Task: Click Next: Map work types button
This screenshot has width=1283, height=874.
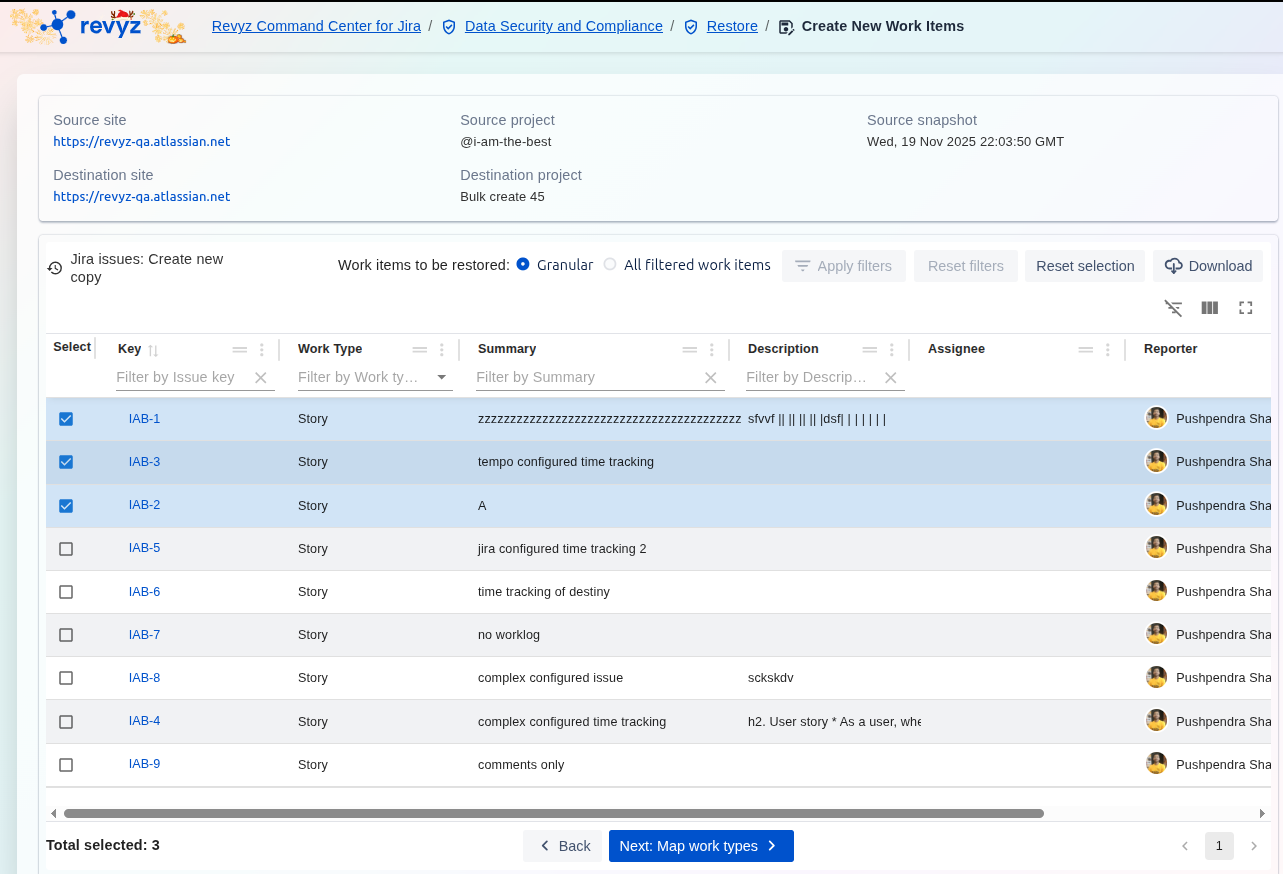Action: (x=700, y=846)
